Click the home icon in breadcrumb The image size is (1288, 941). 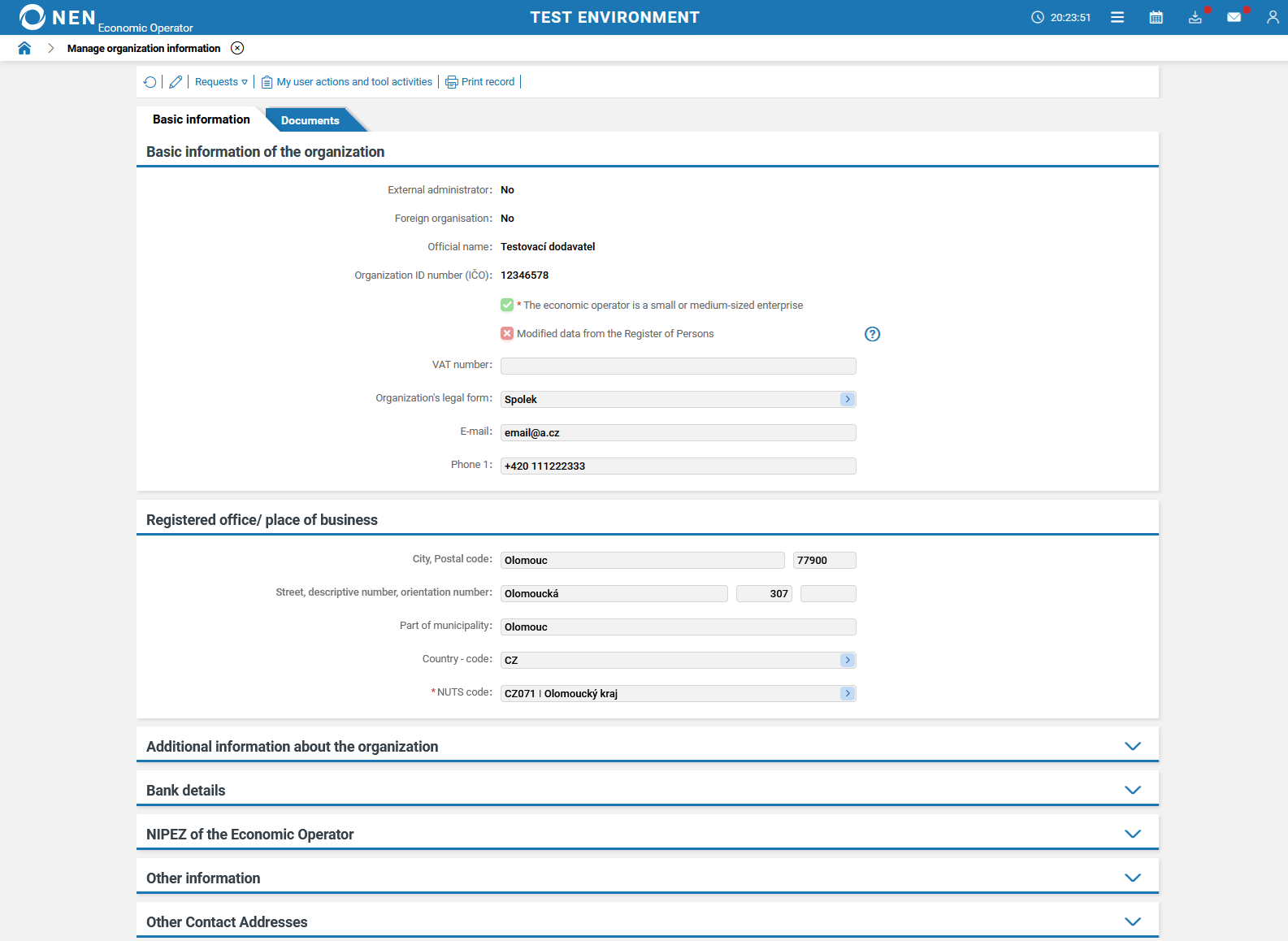[x=24, y=48]
